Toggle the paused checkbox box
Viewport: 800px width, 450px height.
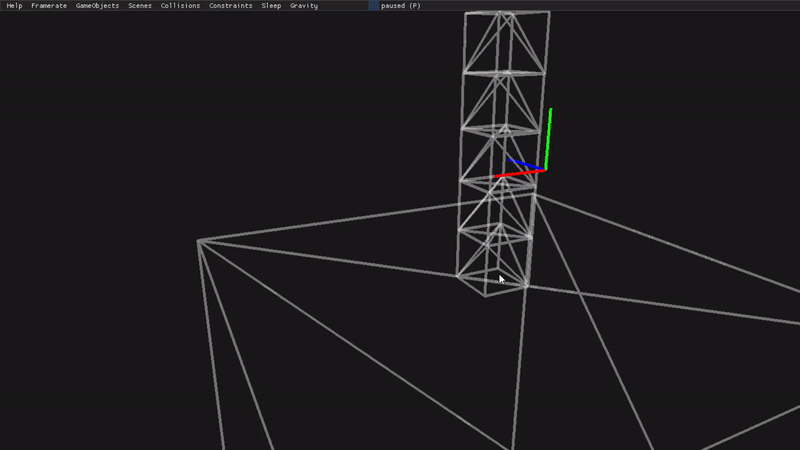point(374,6)
